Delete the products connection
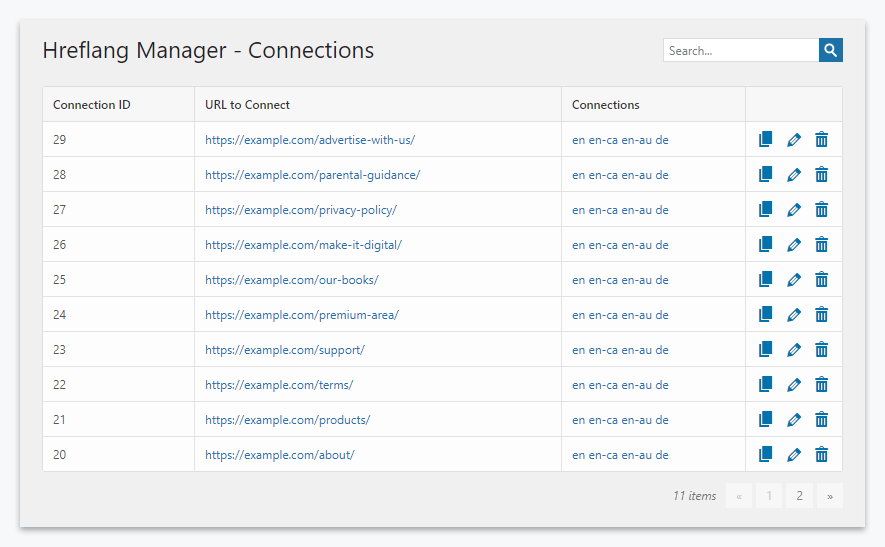Image resolution: width=885 pixels, height=547 pixels. [x=821, y=420]
